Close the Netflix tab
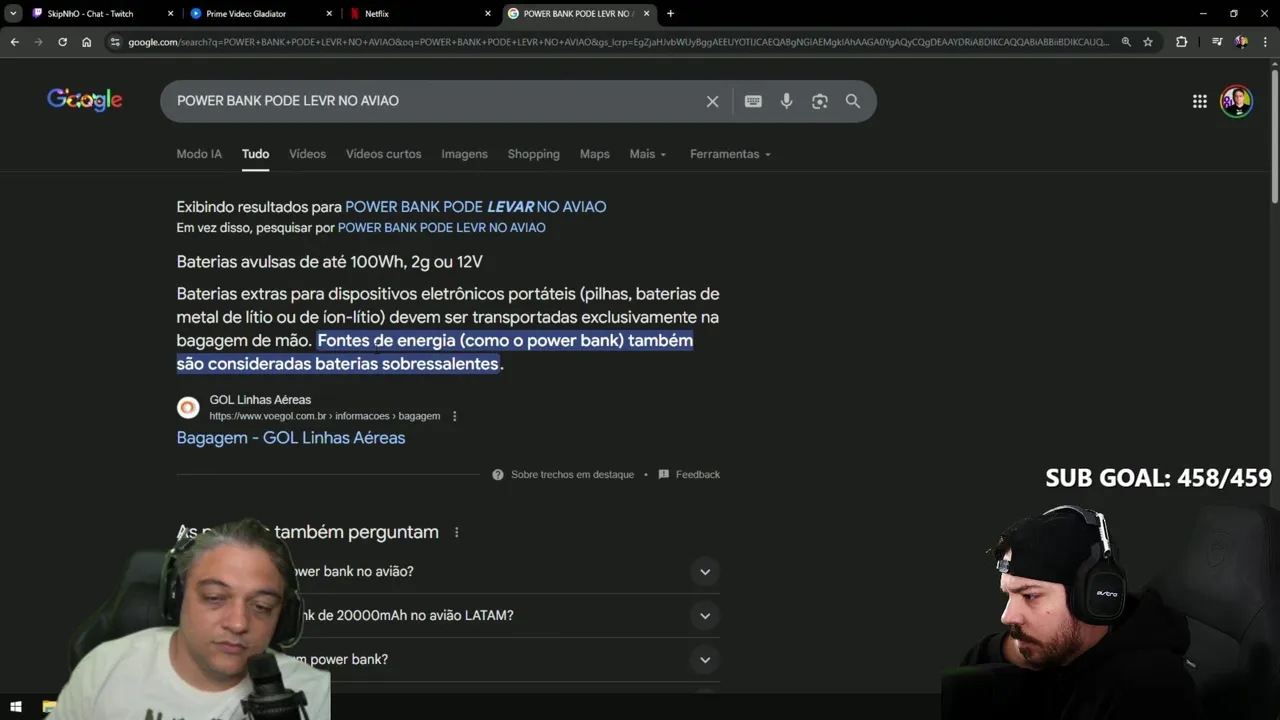 tap(488, 14)
